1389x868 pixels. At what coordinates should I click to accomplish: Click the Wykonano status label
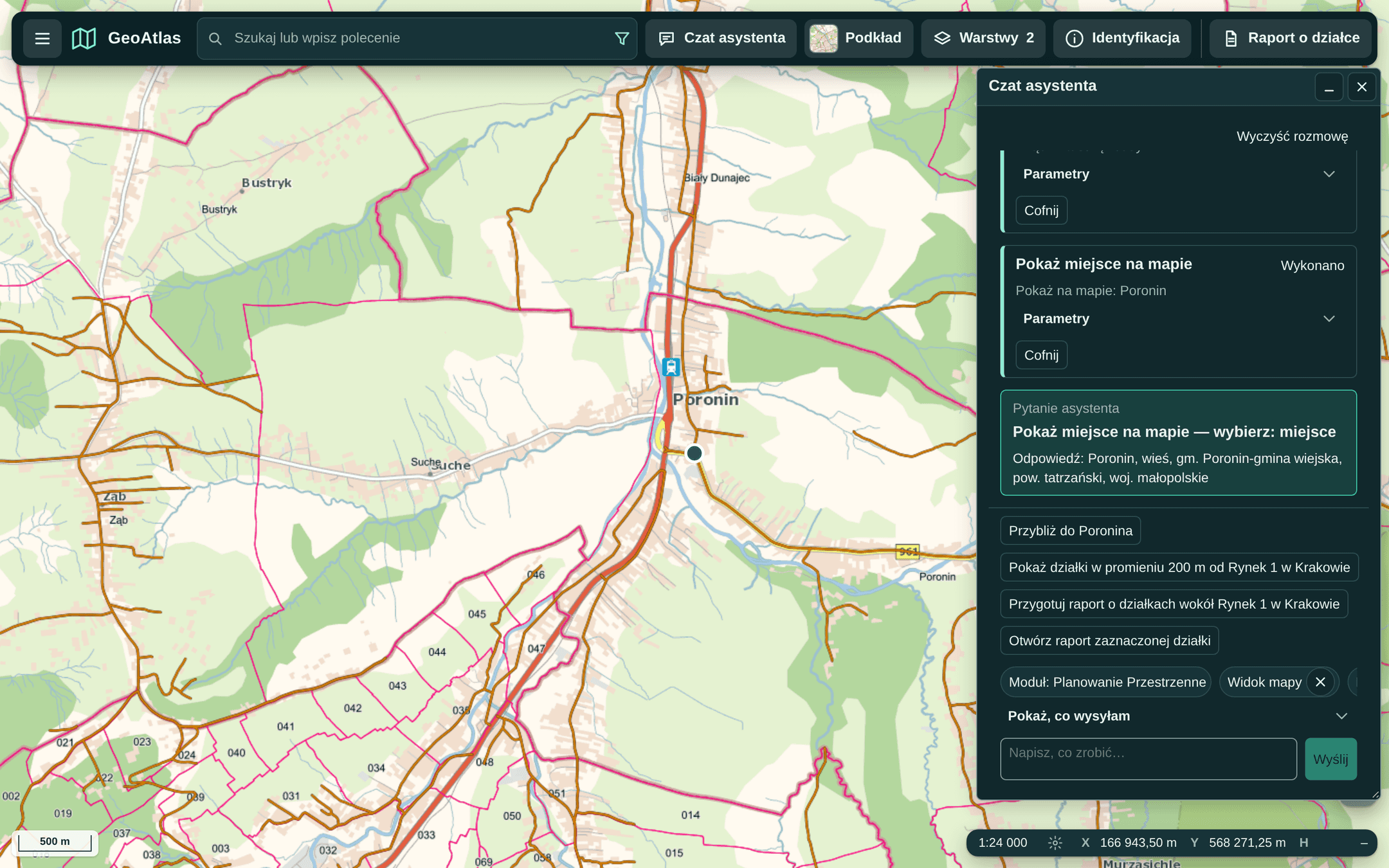point(1312,266)
